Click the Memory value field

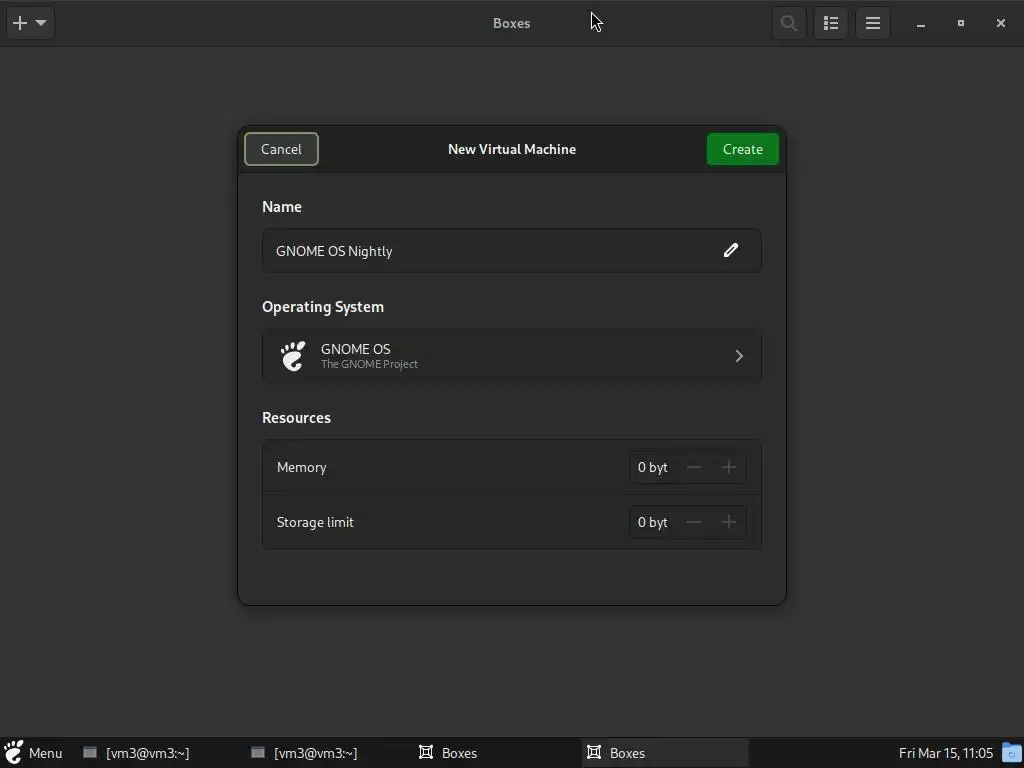[x=653, y=467]
